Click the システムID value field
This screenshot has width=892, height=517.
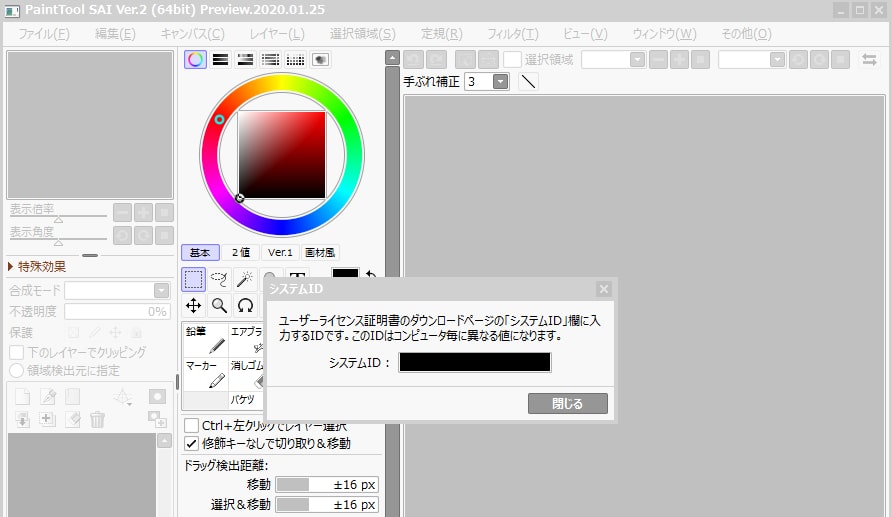(474, 362)
